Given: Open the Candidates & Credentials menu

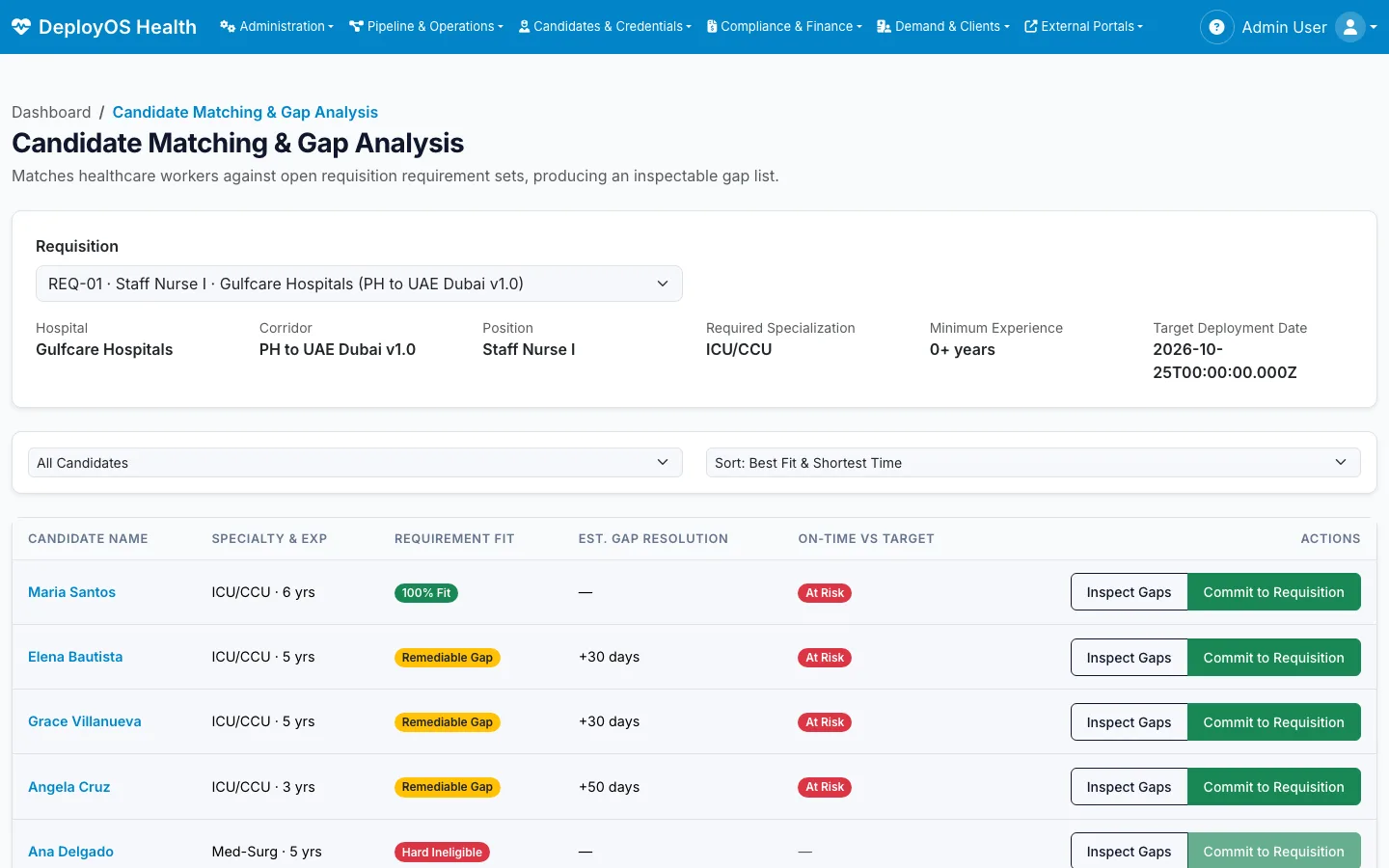Looking at the screenshot, I should pos(606,27).
